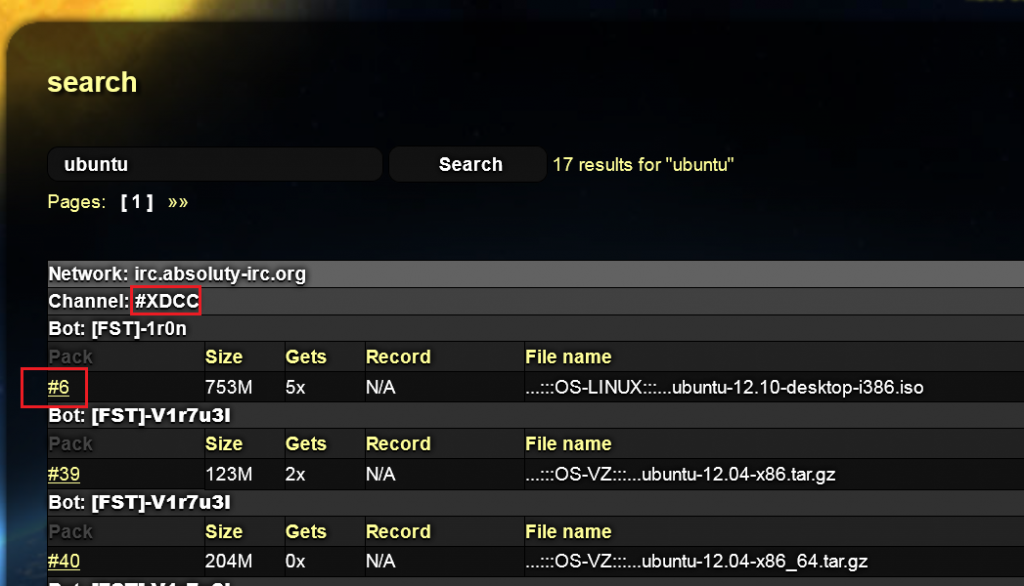Open pack #39 link

63,474
